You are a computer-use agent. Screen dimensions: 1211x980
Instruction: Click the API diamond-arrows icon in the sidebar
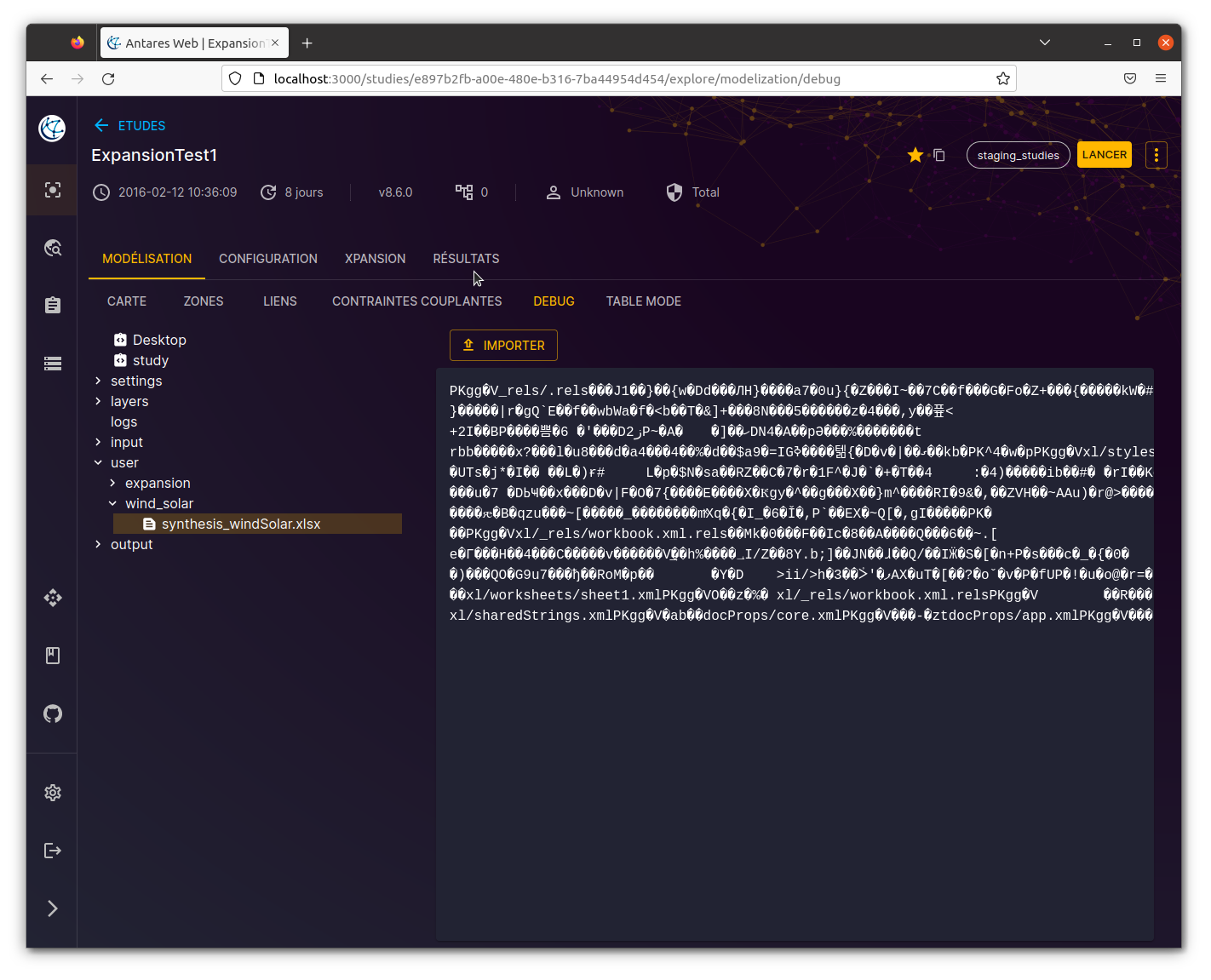(x=53, y=598)
